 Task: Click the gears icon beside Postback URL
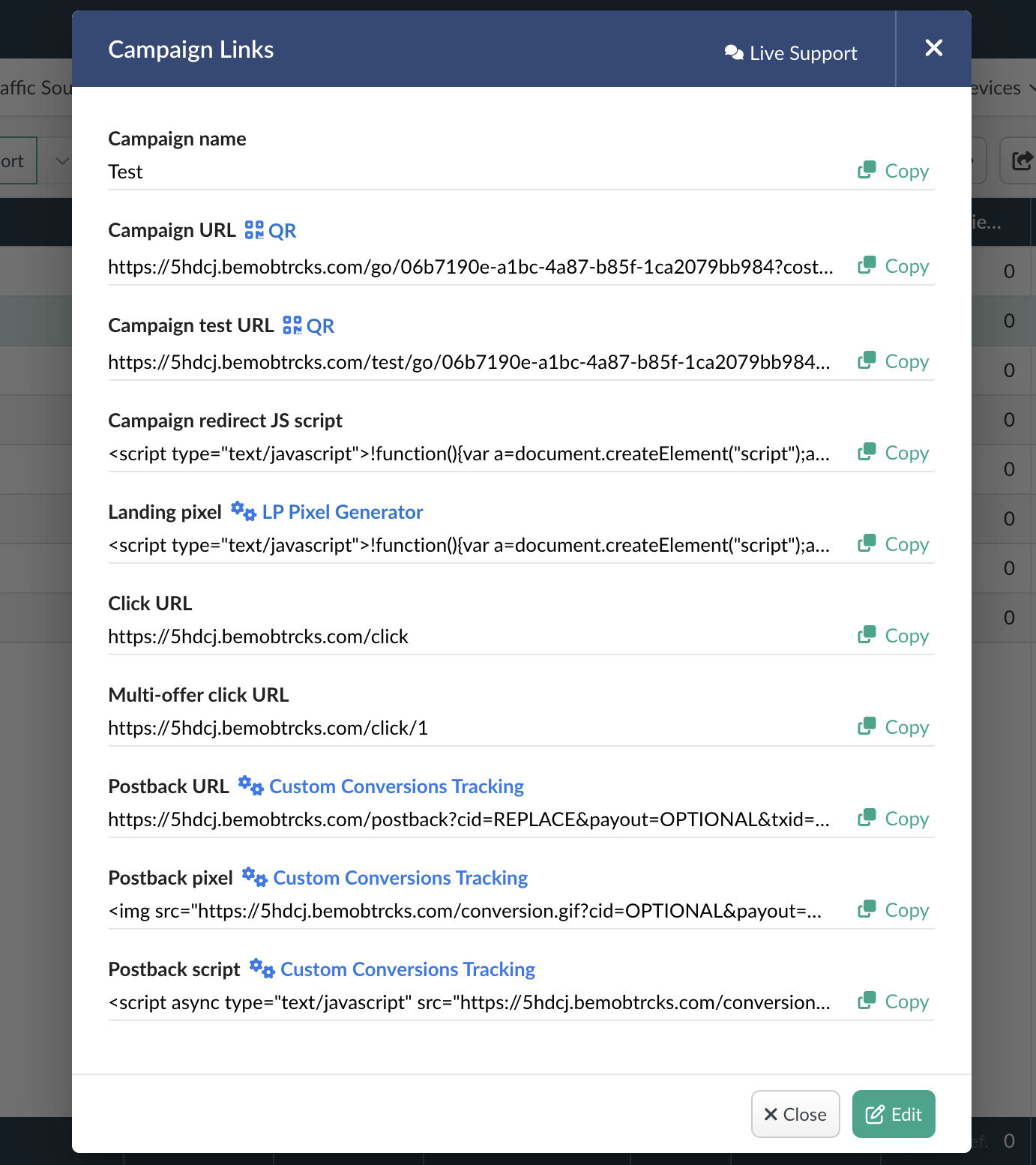251,786
